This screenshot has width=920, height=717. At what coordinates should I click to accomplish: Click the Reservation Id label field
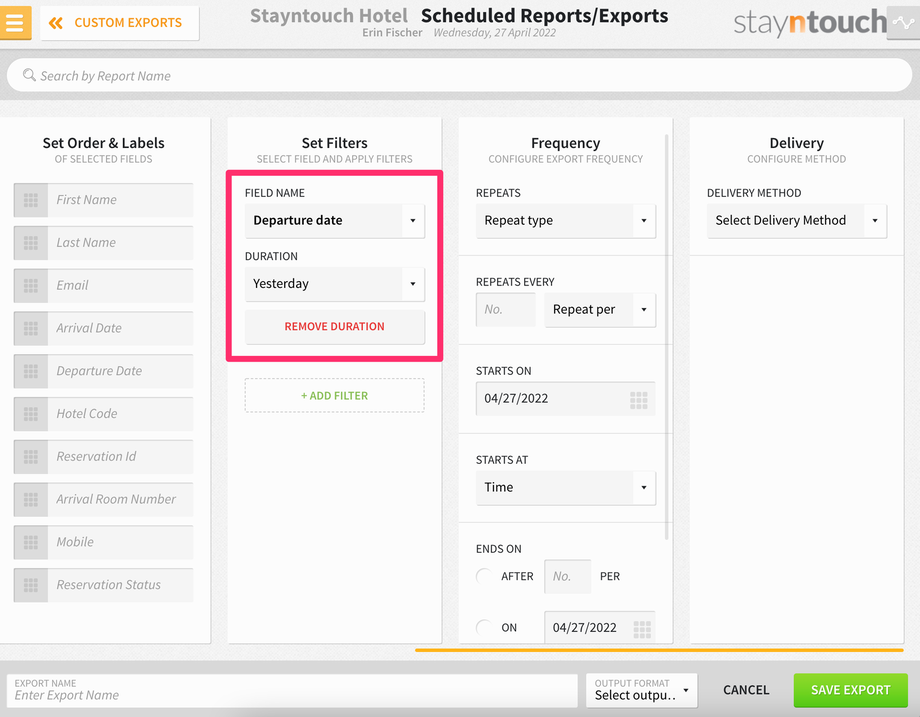click(120, 457)
